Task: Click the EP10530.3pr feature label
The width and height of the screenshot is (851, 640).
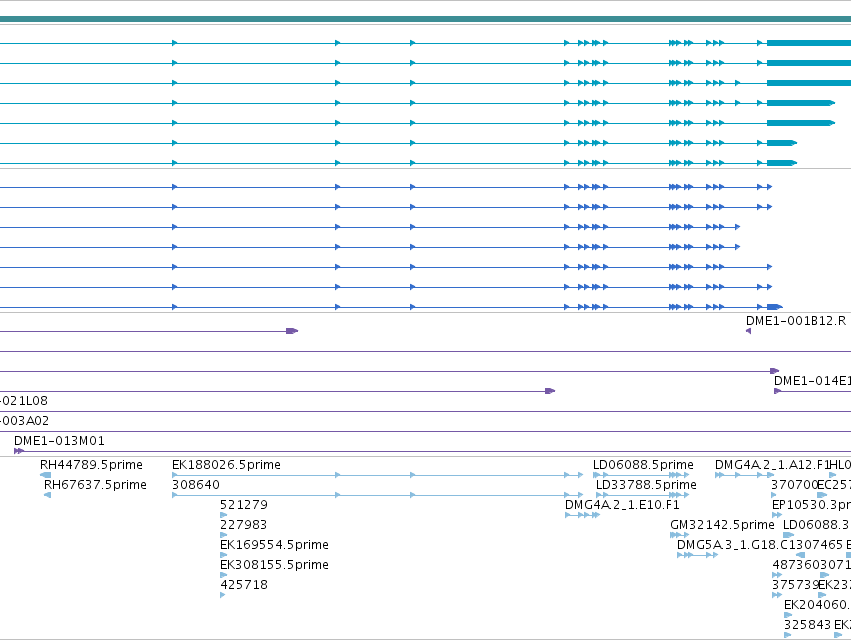Action: (811, 505)
